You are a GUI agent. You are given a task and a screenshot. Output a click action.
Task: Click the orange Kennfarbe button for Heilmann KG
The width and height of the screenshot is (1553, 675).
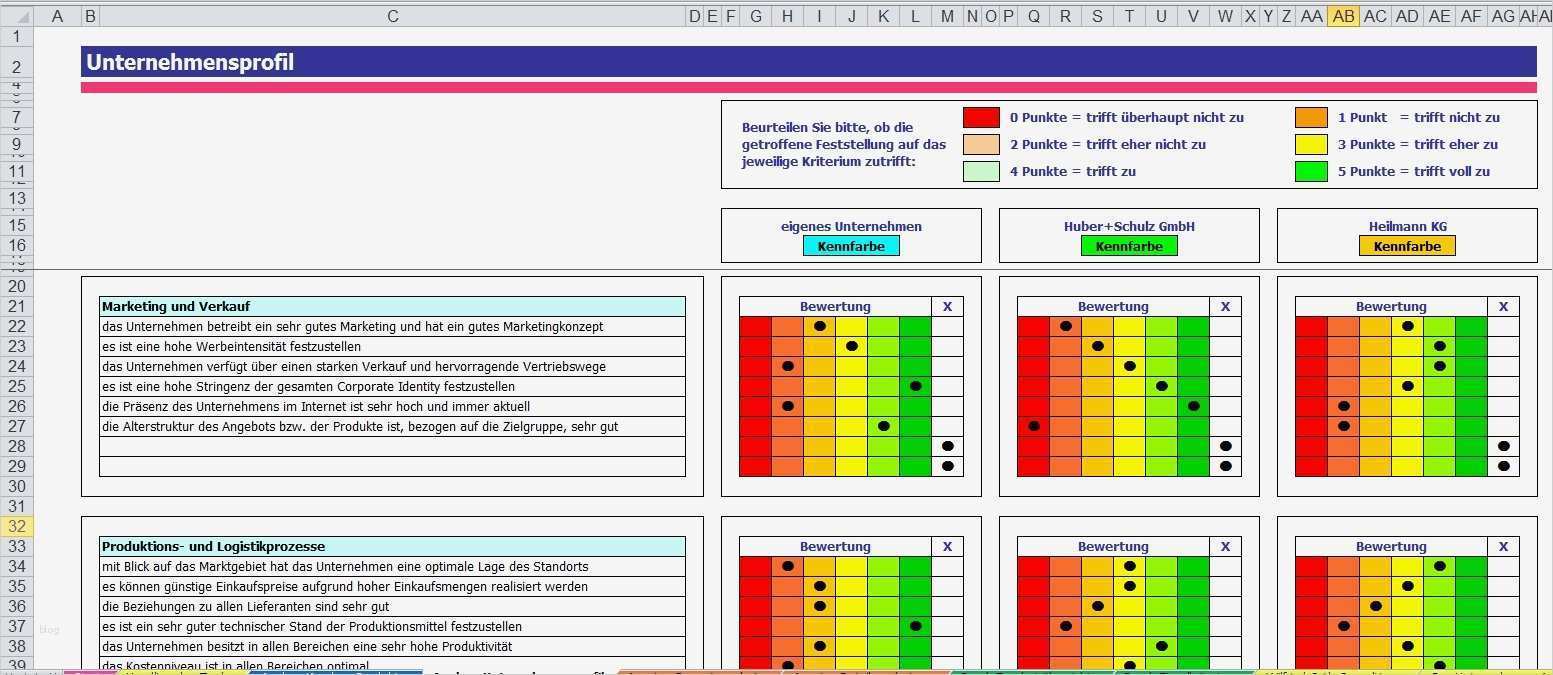[1407, 245]
